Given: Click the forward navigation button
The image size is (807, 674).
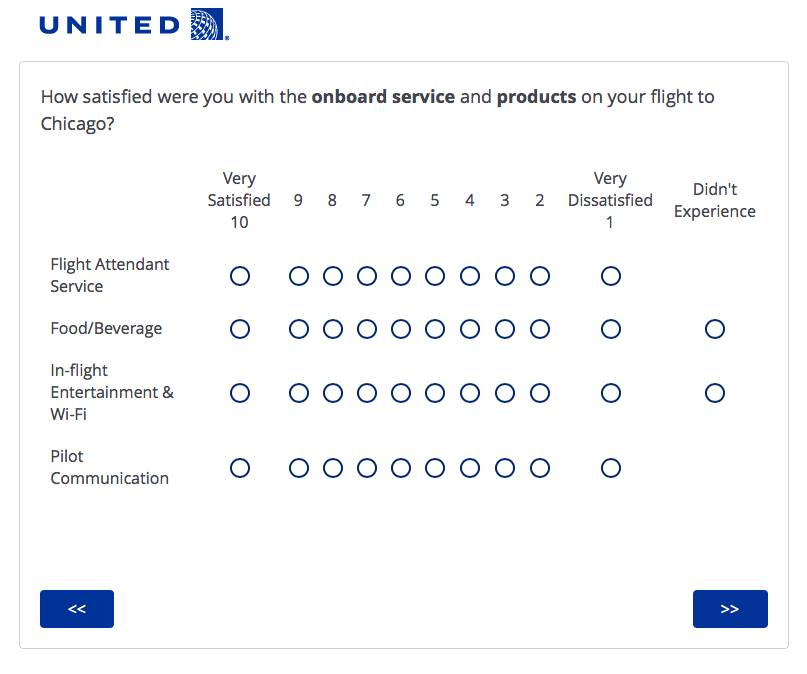Looking at the screenshot, I should tap(730, 608).
